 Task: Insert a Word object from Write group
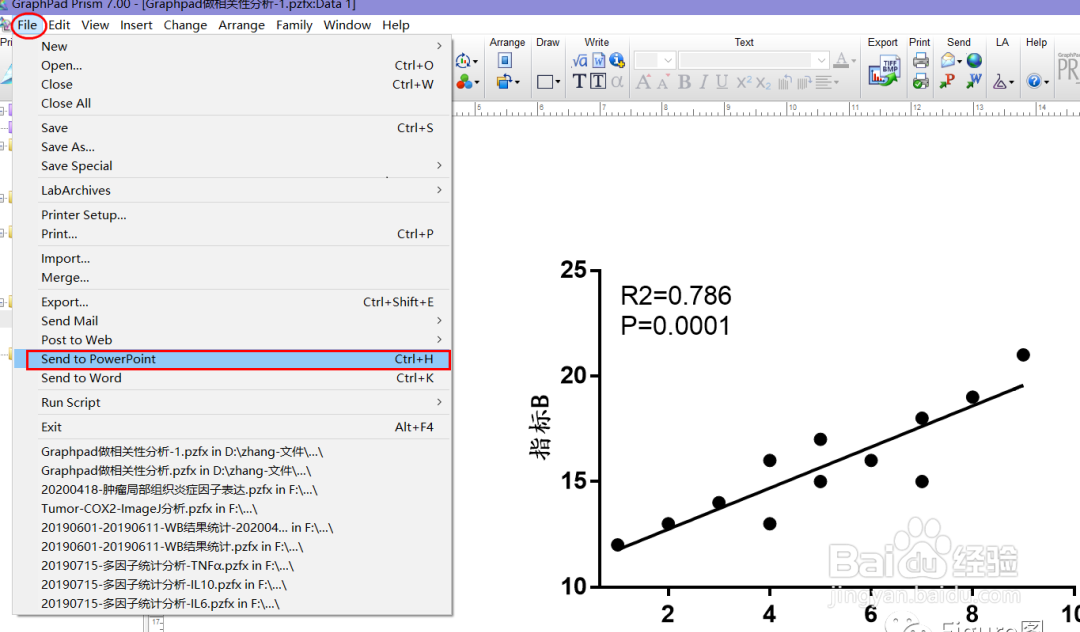tap(599, 61)
